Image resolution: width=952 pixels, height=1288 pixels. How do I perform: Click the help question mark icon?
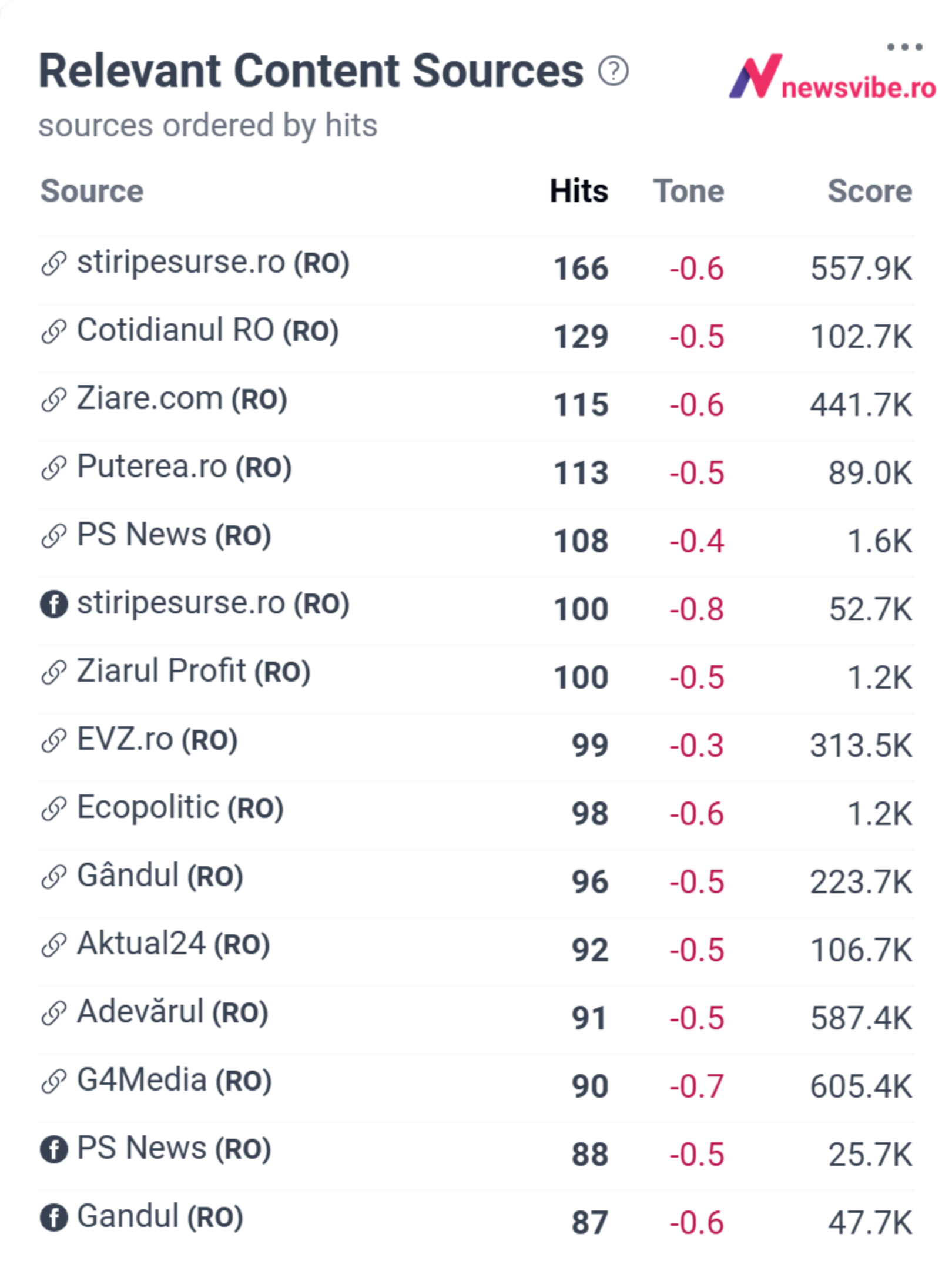click(x=613, y=72)
